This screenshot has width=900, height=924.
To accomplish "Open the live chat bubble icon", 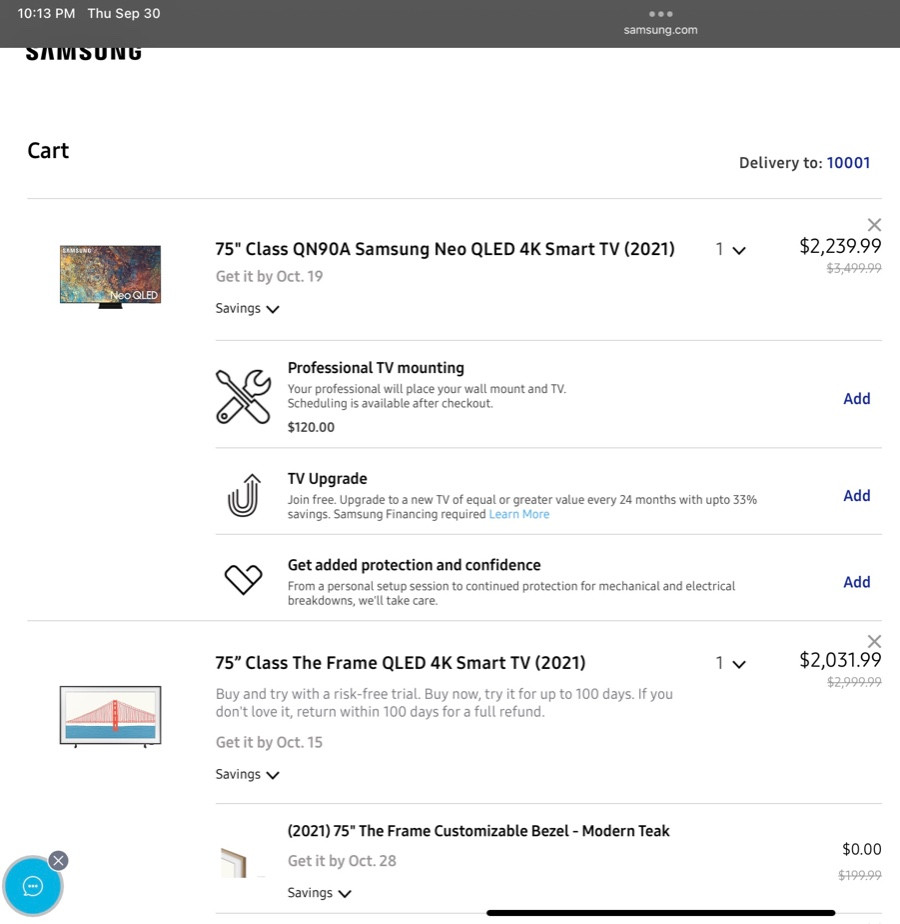I will pos(32,886).
